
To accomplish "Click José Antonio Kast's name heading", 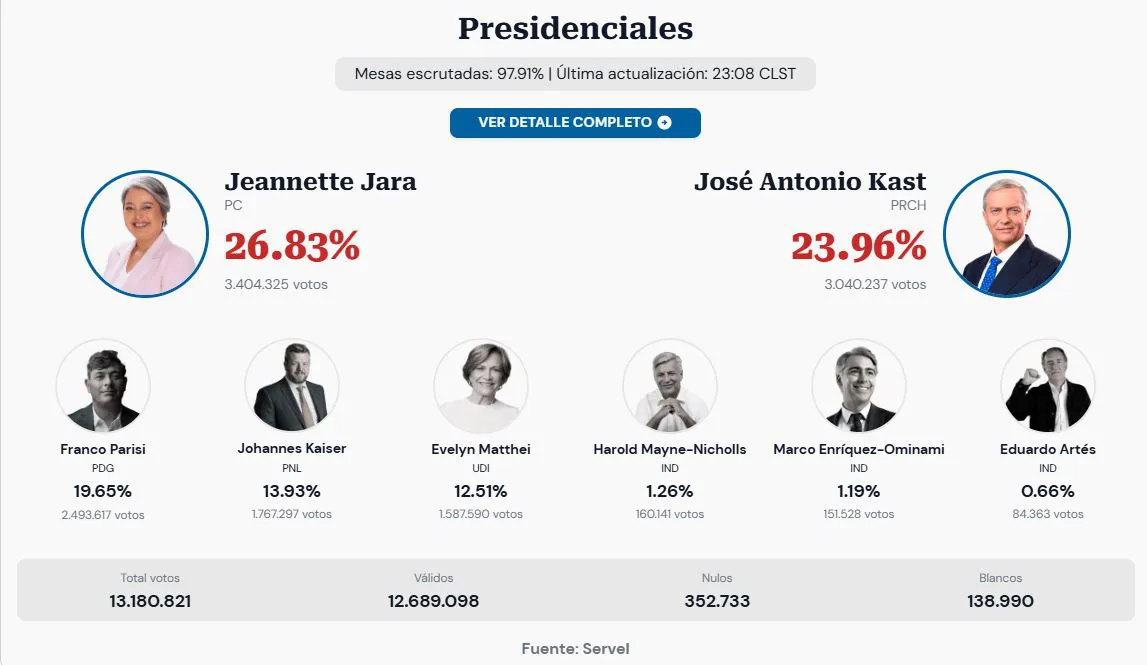I will (811, 183).
